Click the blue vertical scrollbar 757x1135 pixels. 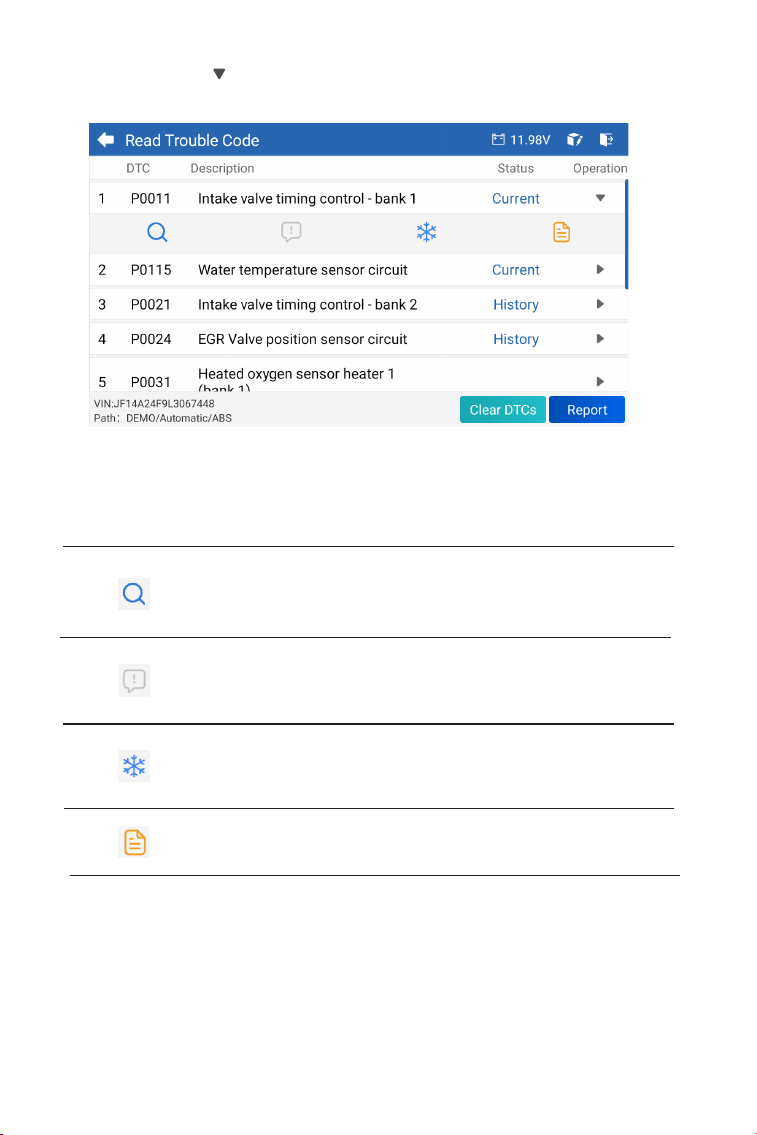click(626, 235)
